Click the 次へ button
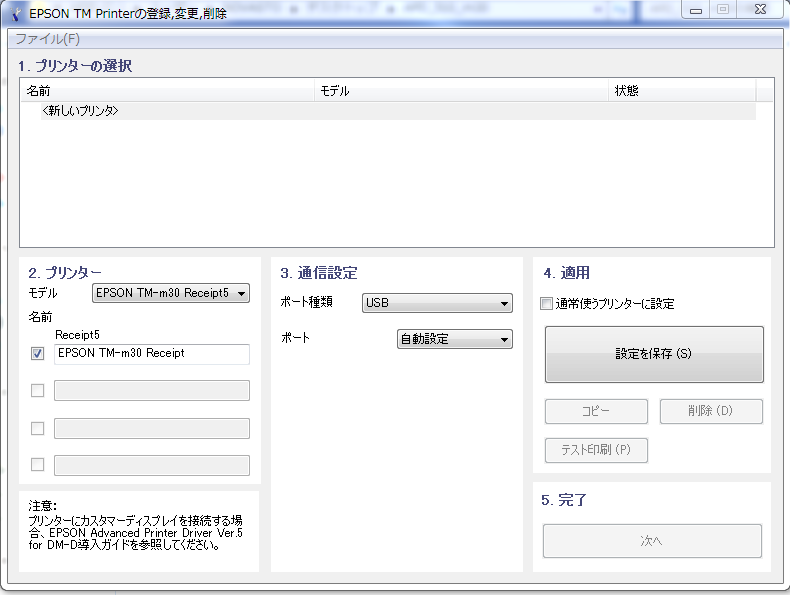Screen dimensions: 790x595 coord(652,541)
